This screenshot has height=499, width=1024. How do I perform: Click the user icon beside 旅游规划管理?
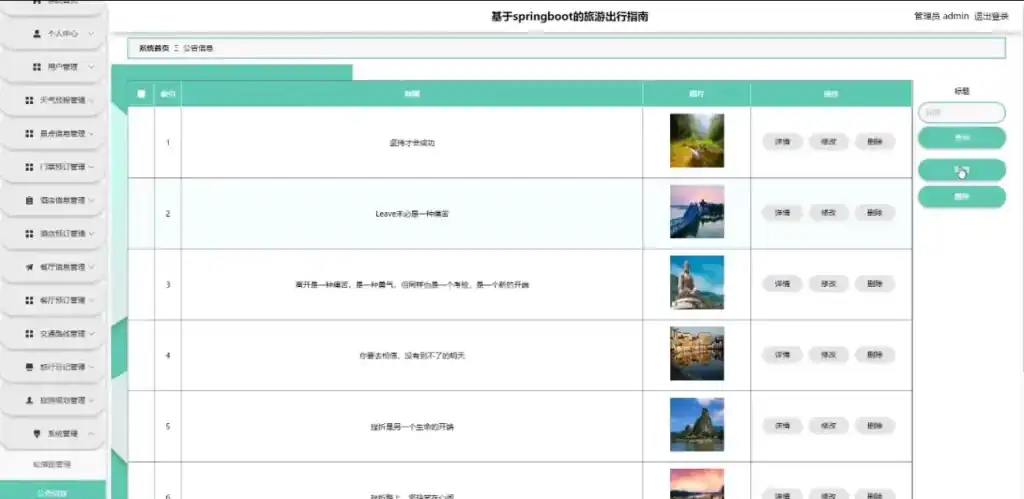(29, 400)
